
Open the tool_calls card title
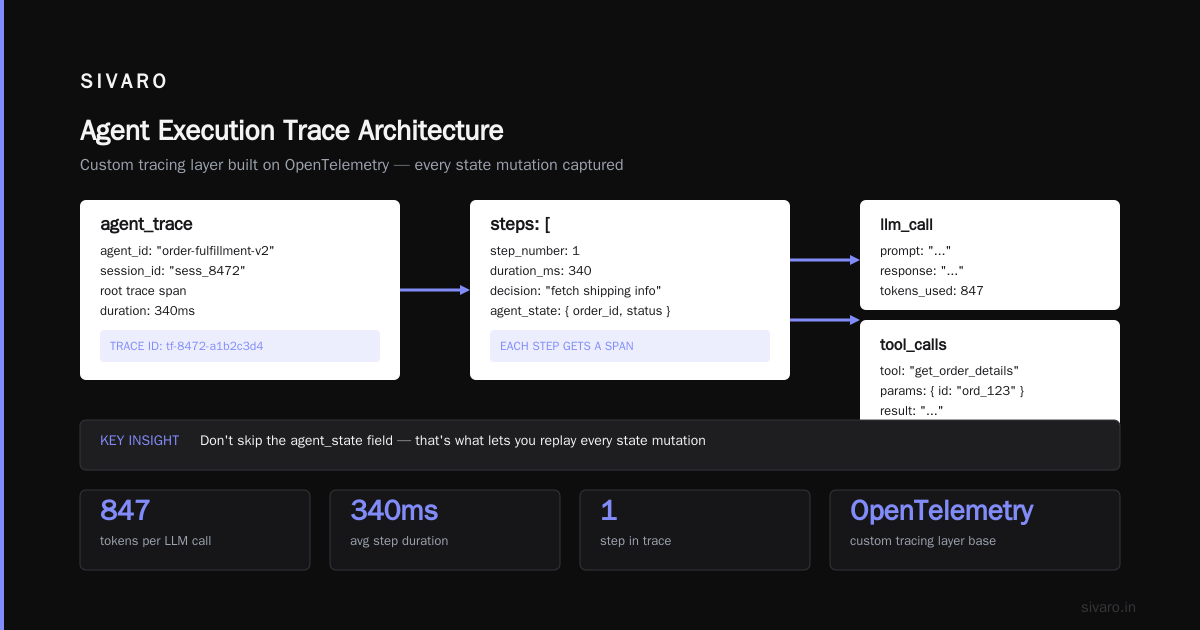pyautogui.click(x=913, y=344)
